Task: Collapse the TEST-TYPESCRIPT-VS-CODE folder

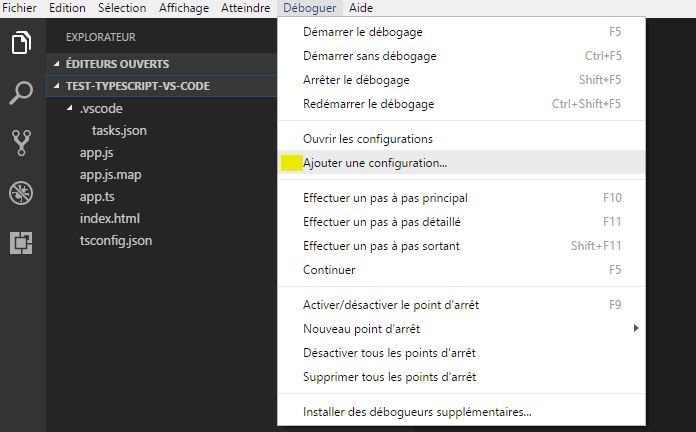Action: (x=56, y=86)
